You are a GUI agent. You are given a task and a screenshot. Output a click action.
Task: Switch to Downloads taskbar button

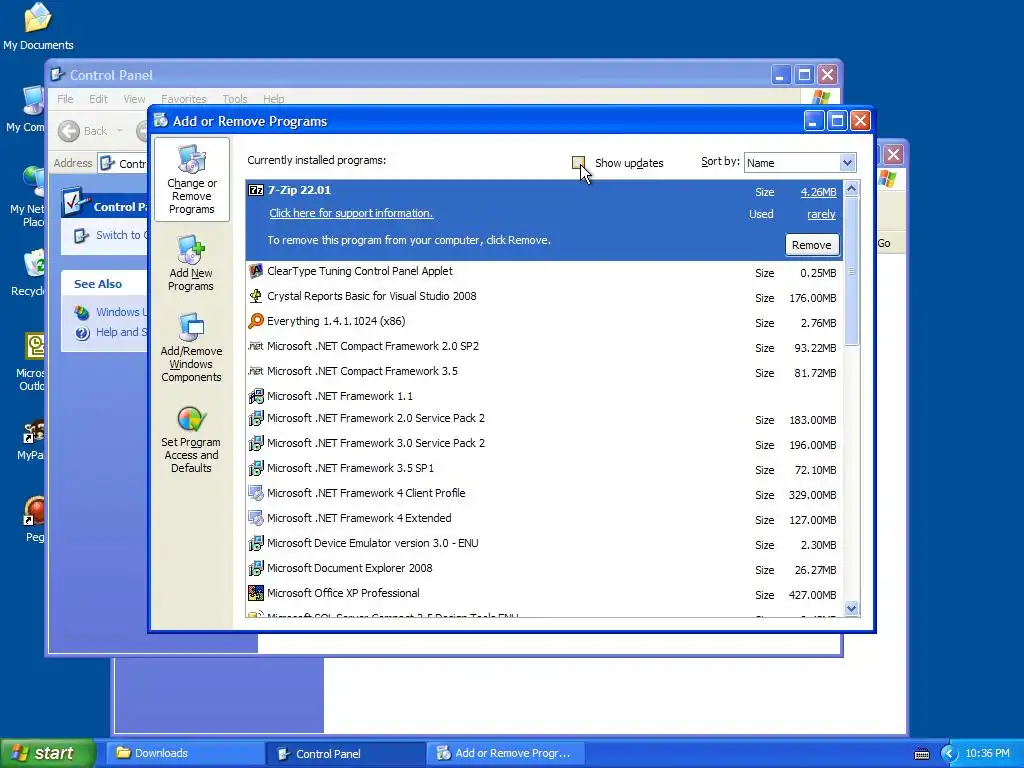pos(186,753)
